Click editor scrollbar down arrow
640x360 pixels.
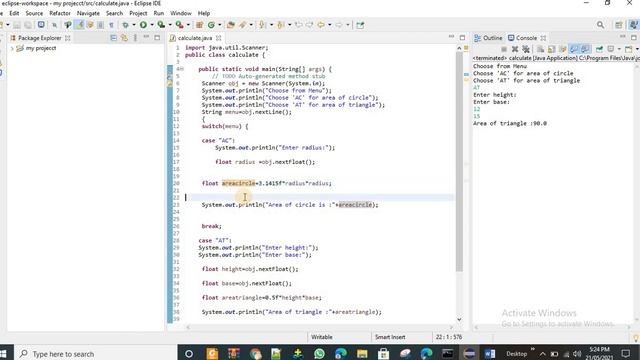459,320
